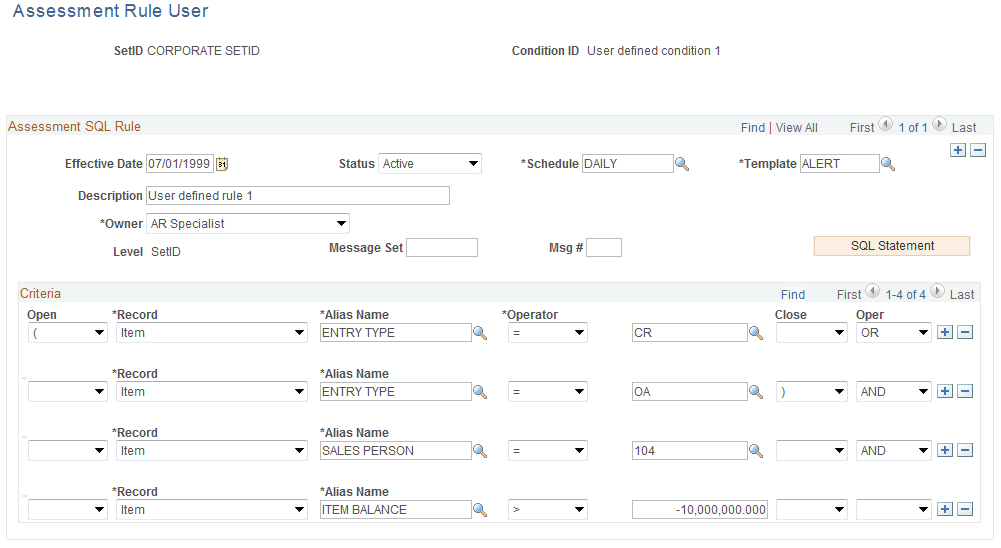This screenshot has height=548, width=1001.
Task: Show previous row in Criteria grid
Action: (872, 293)
